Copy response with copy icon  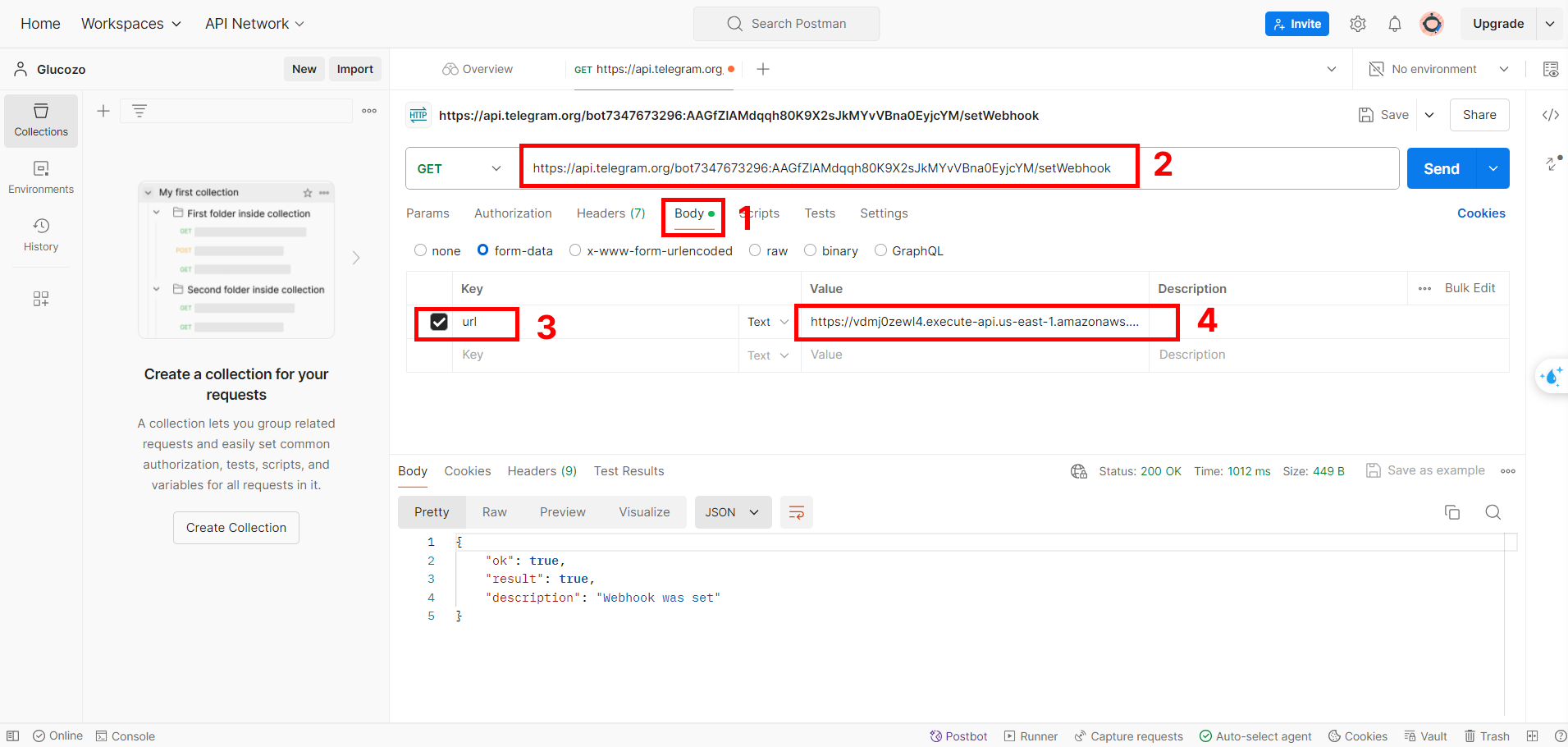(1452, 512)
